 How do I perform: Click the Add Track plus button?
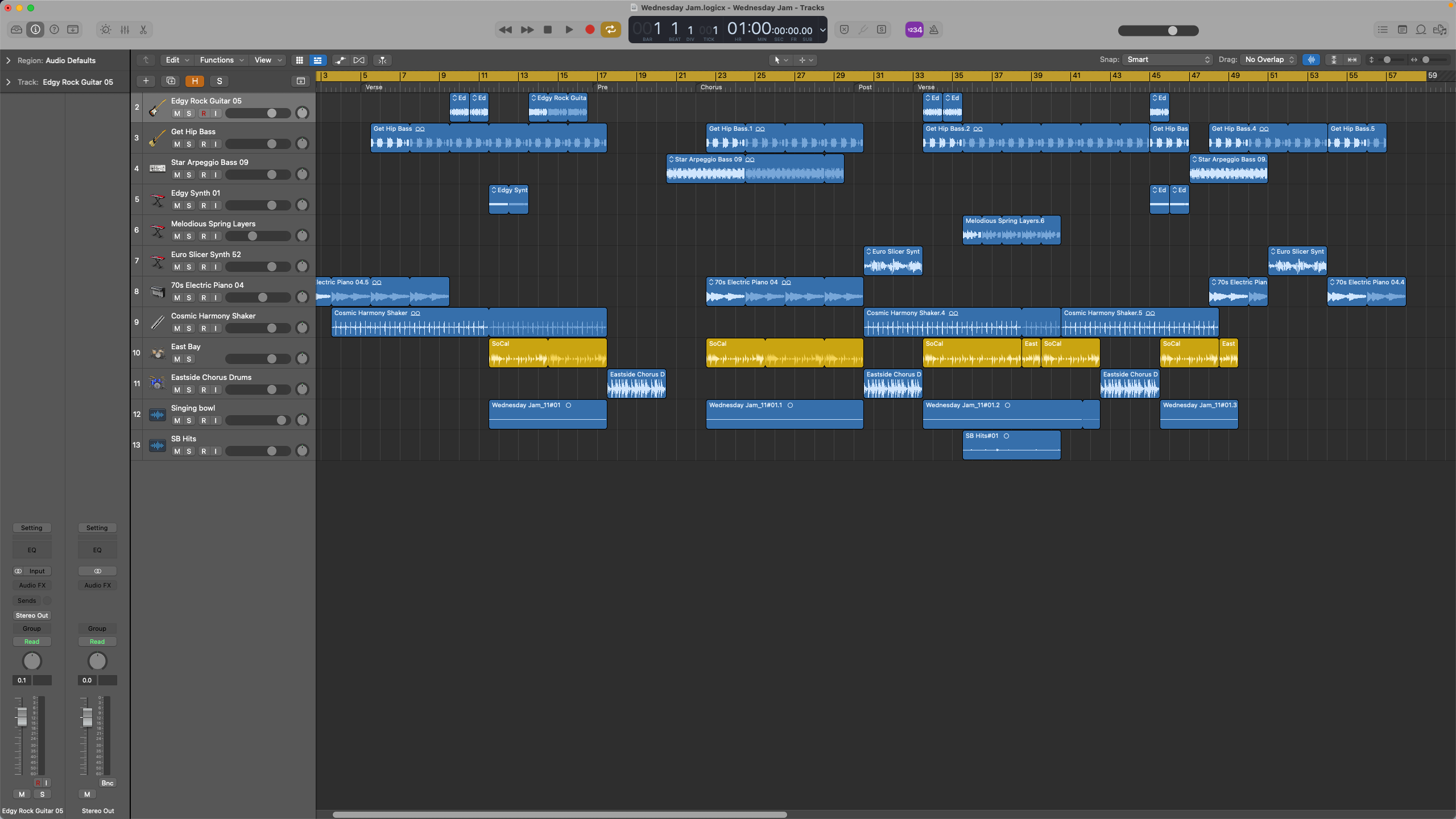click(146, 81)
